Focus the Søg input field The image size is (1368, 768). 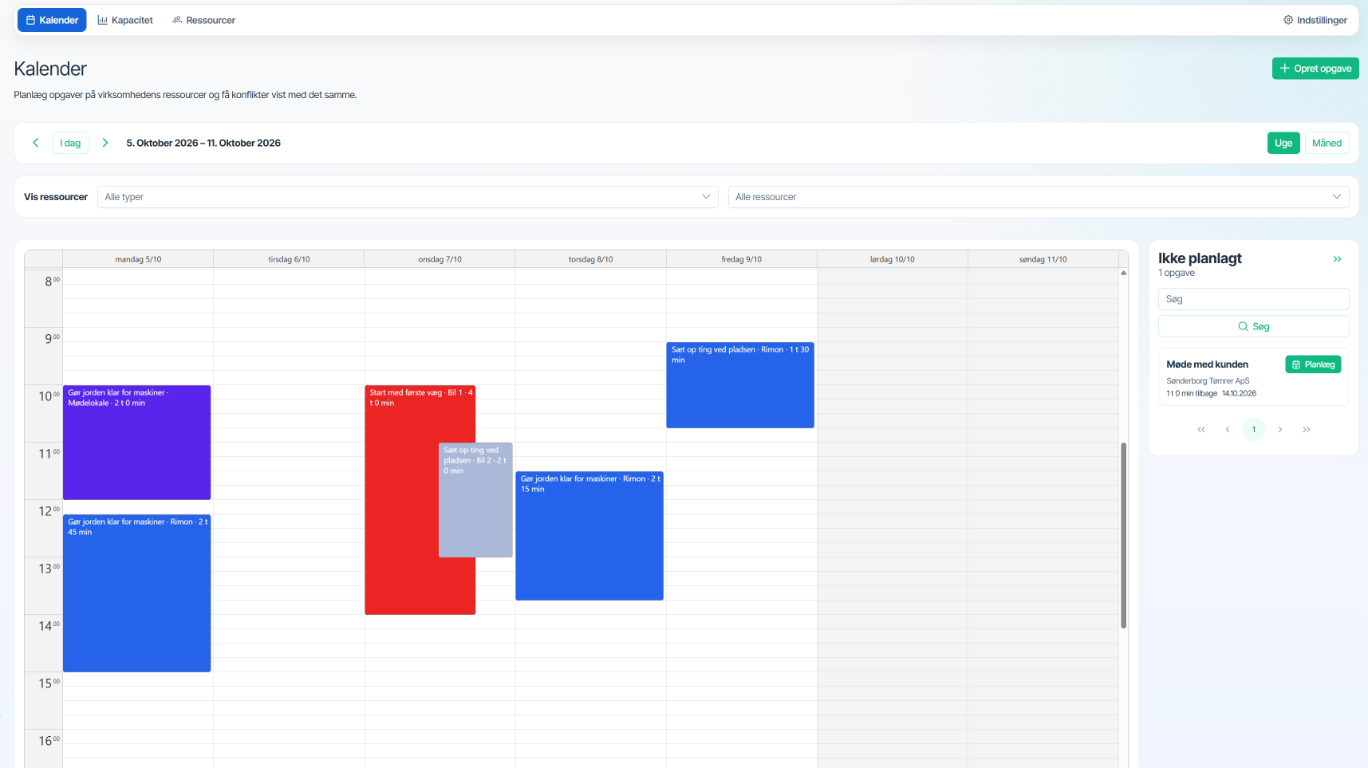tap(1253, 299)
